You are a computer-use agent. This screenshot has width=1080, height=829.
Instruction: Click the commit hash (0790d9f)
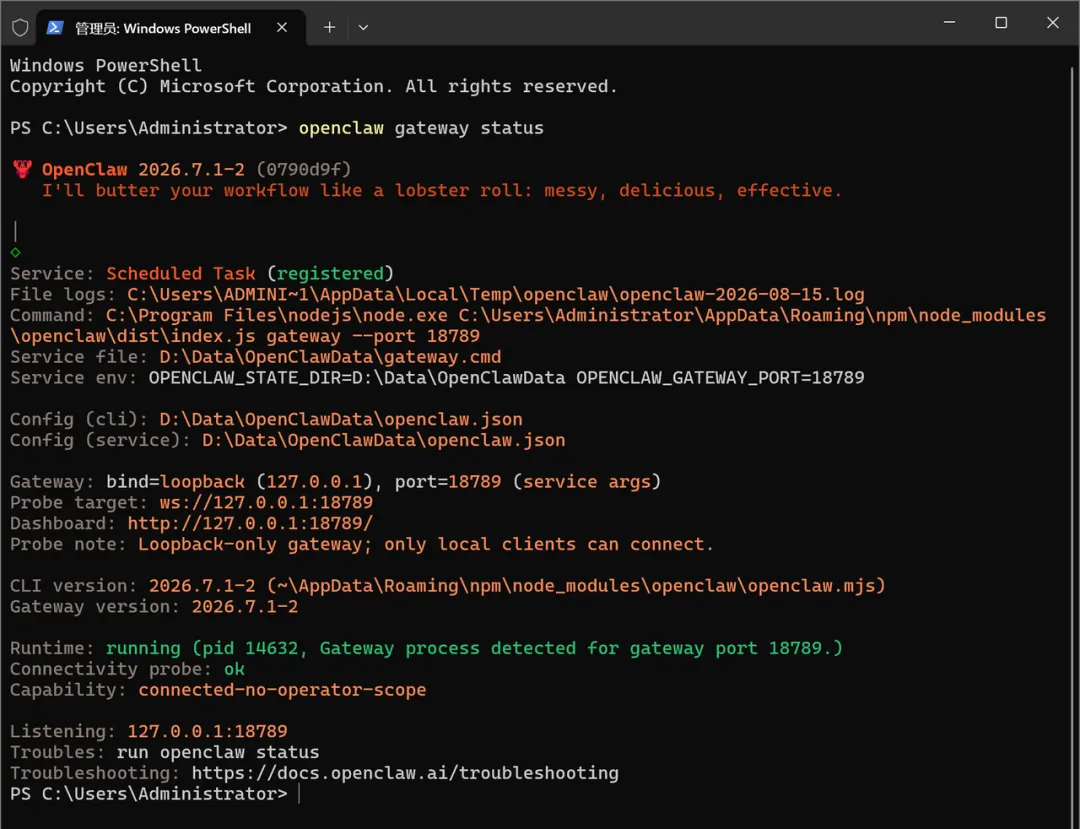click(x=304, y=169)
